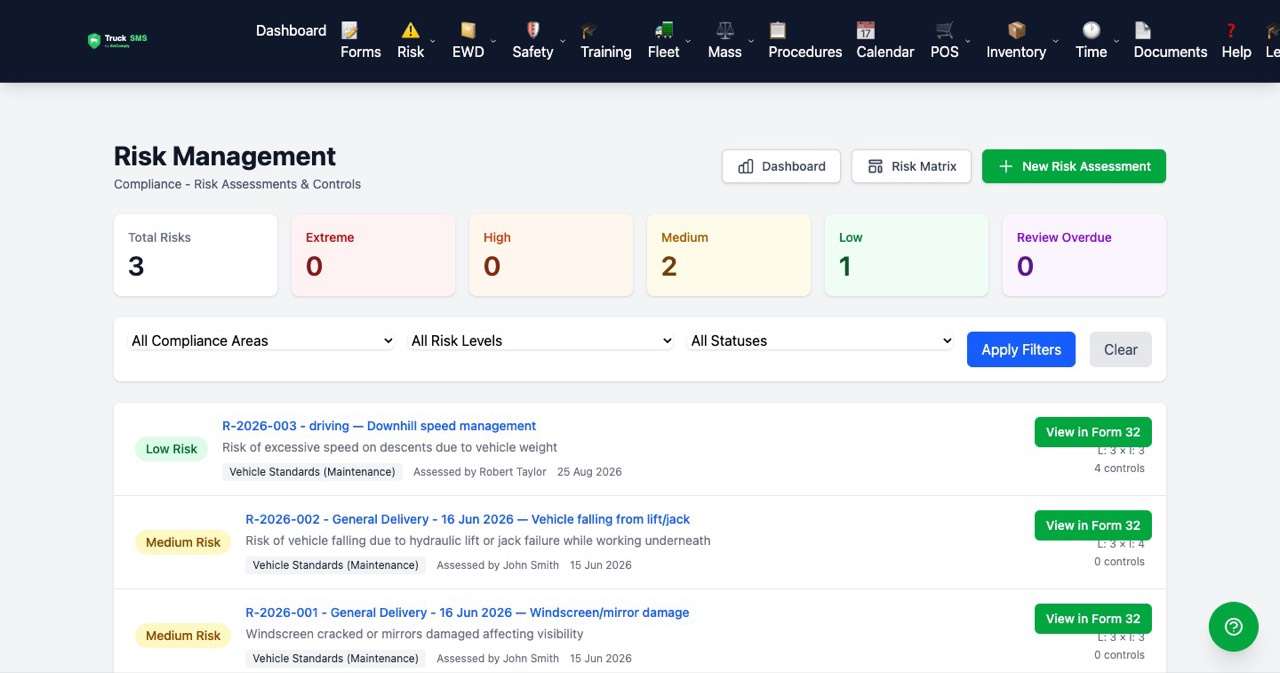Click the Truck SMS logo
1280x673 pixels.
(x=117, y=41)
